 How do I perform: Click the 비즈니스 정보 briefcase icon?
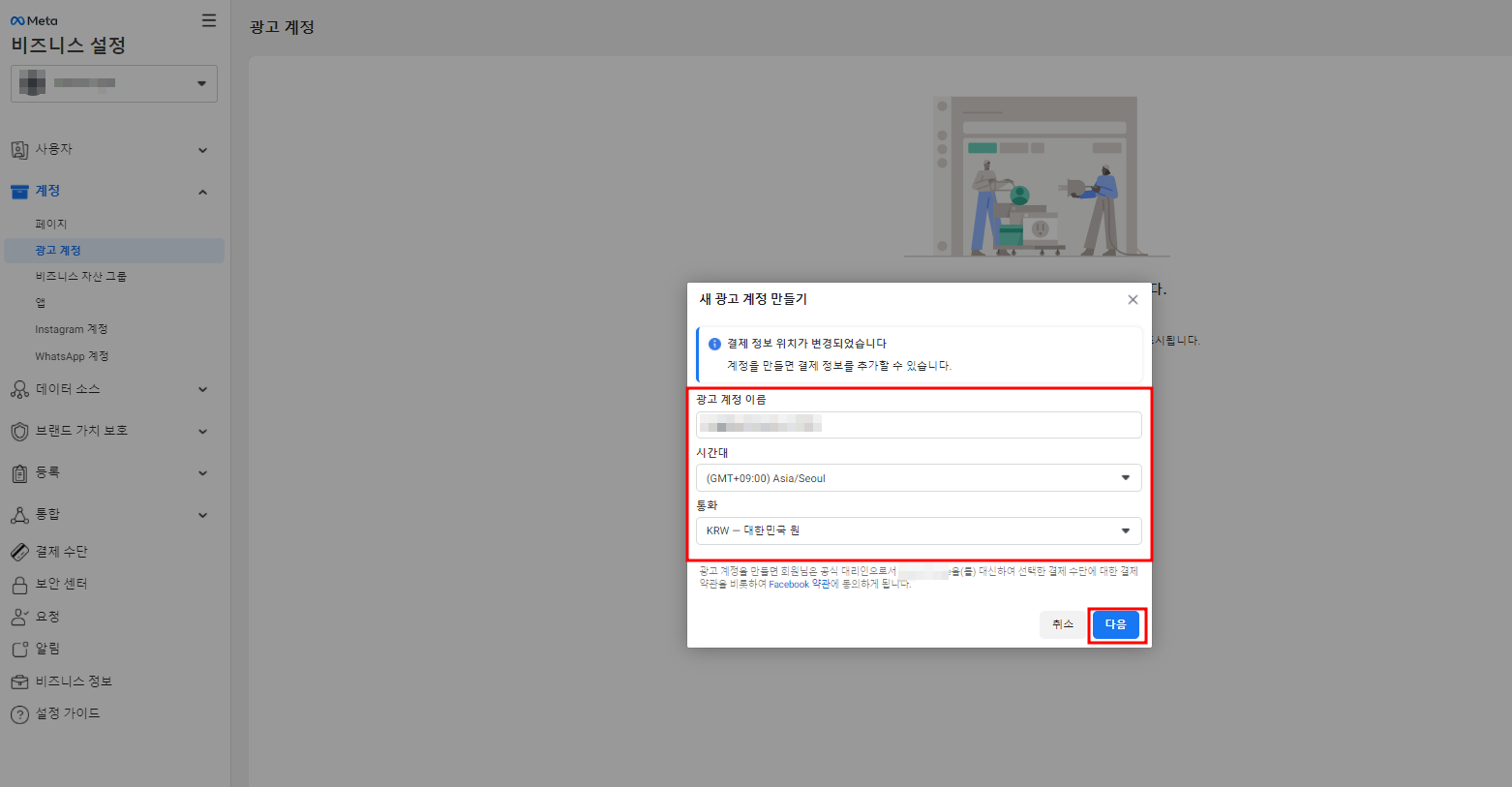(19, 681)
